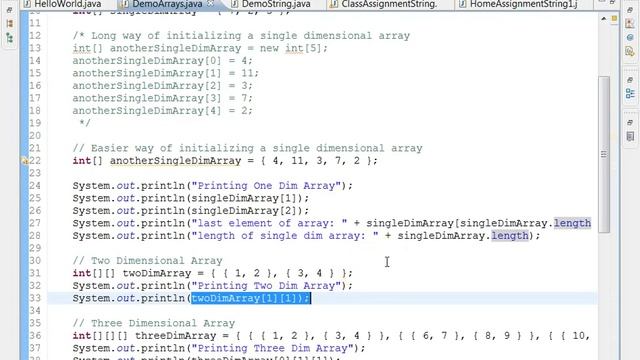640x360 pixels.
Task: Open the magnifier document view icon in right trim
Action: (x=630, y=51)
